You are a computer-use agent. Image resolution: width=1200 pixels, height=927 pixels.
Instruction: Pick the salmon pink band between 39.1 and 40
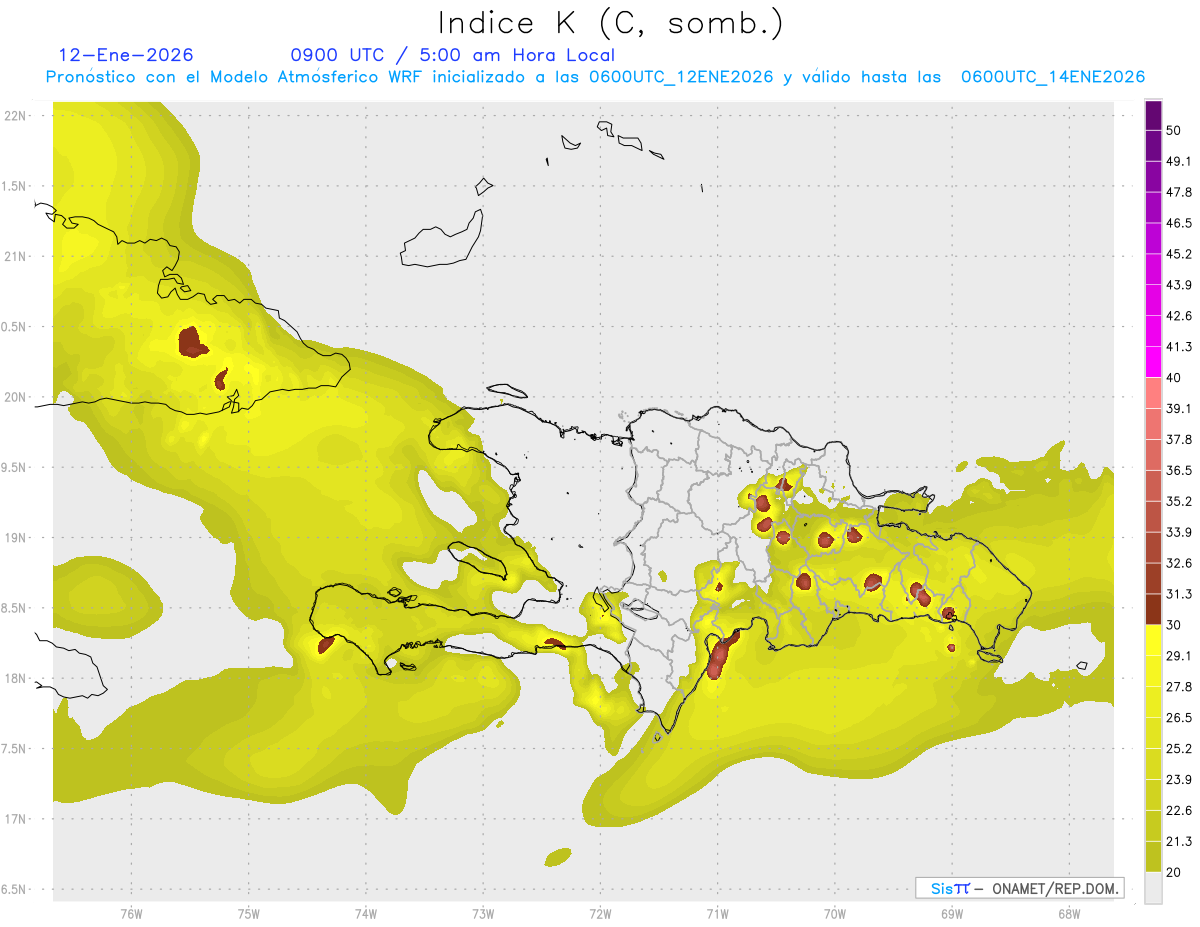(1153, 393)
